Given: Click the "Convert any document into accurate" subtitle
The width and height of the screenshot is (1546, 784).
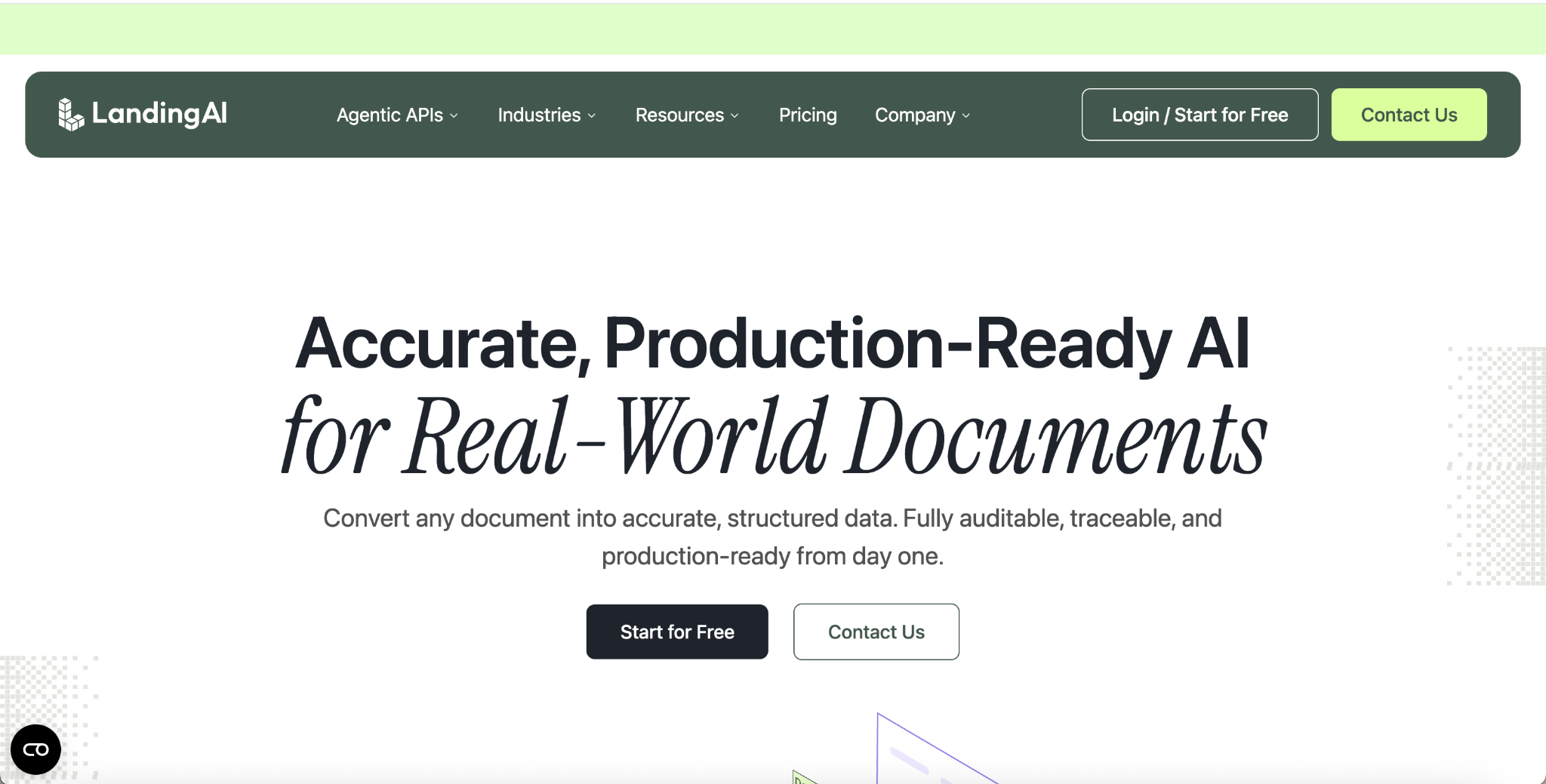Looking at the screenshot, I should [772, 537].
